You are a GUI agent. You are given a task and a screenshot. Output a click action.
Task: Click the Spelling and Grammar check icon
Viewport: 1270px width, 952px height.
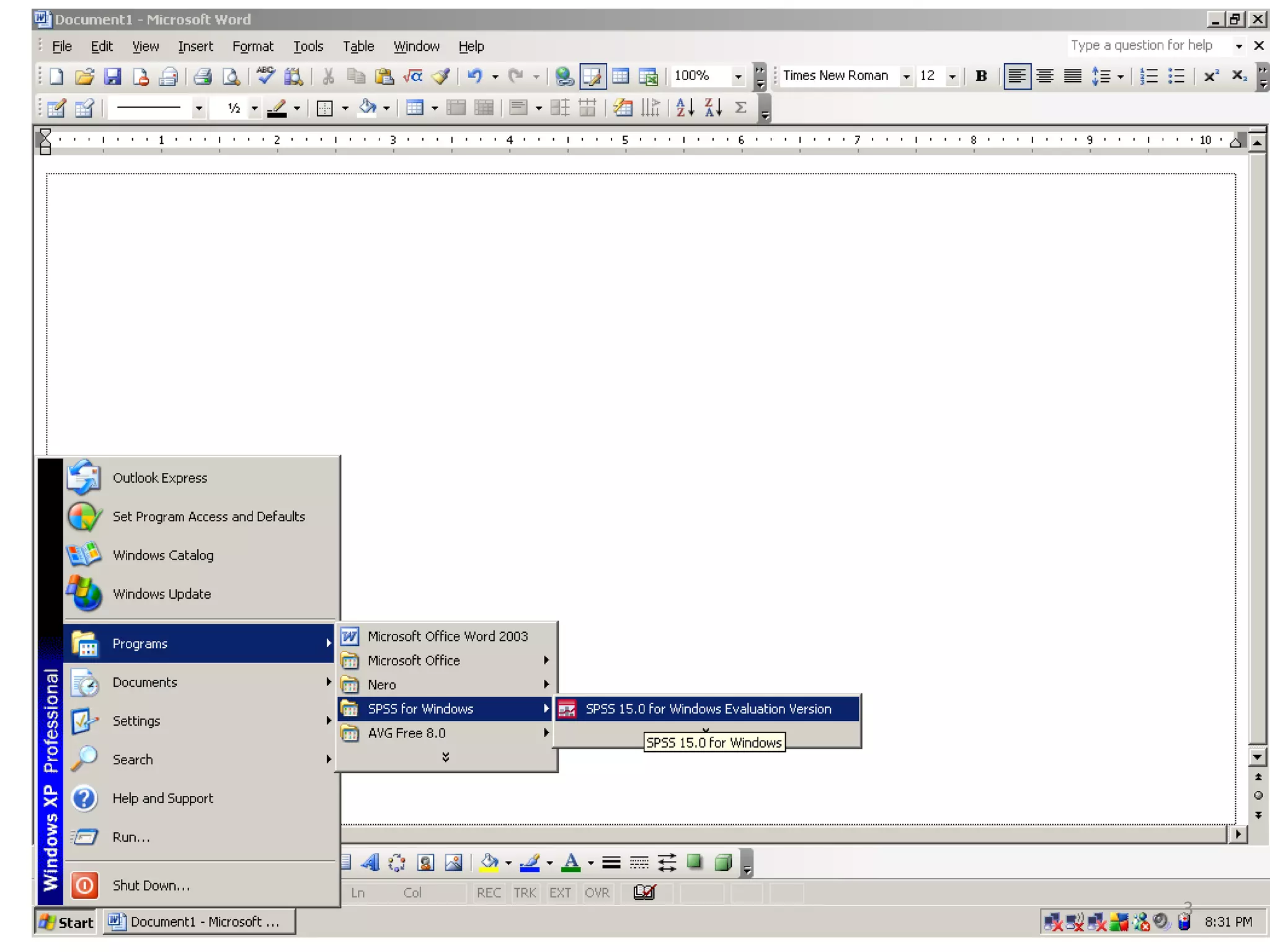[x=265, y=76]
